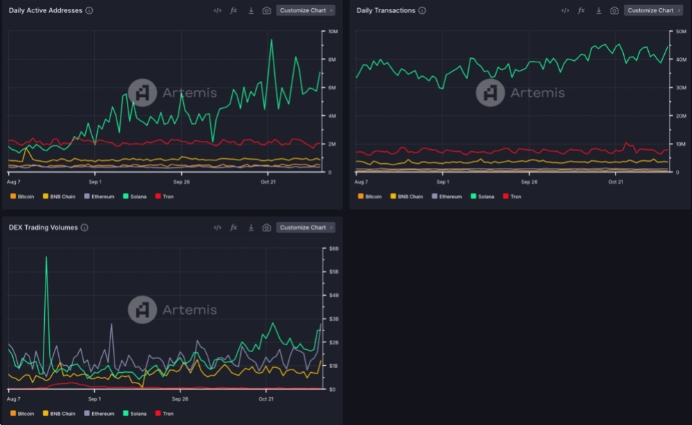Open formula icon on DEX Trading Volumes chart

point(233,228)
